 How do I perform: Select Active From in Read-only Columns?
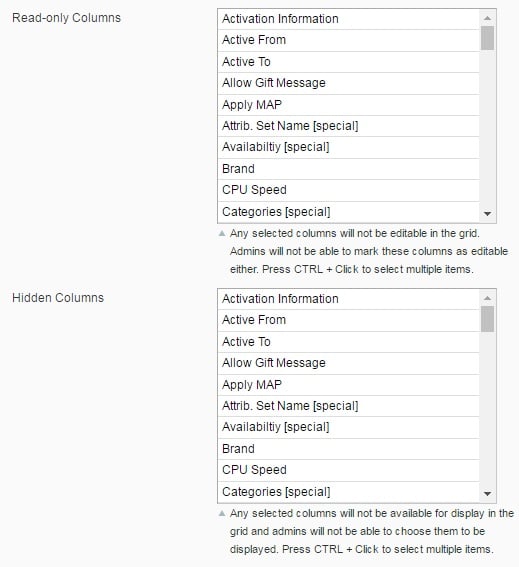(349, 40)
